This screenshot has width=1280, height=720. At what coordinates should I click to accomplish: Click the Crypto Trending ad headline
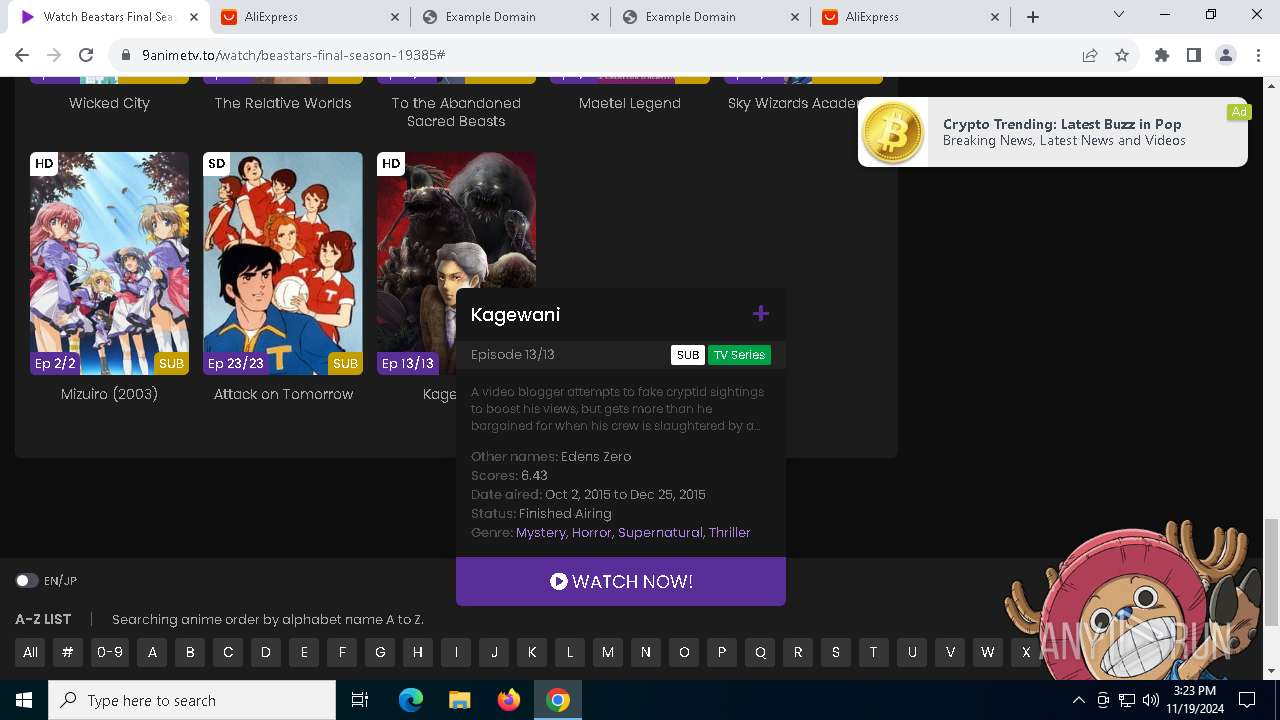[1062, 124]
